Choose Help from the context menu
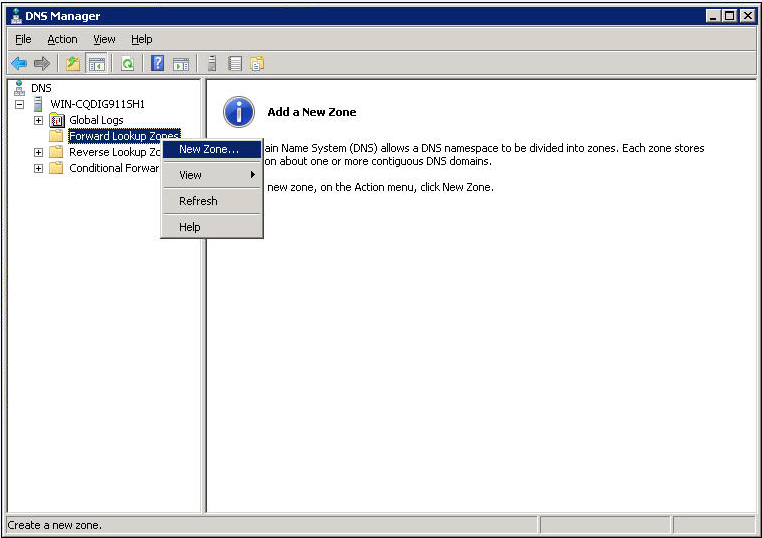The image size is (762, 538). [x=212, y=227]
